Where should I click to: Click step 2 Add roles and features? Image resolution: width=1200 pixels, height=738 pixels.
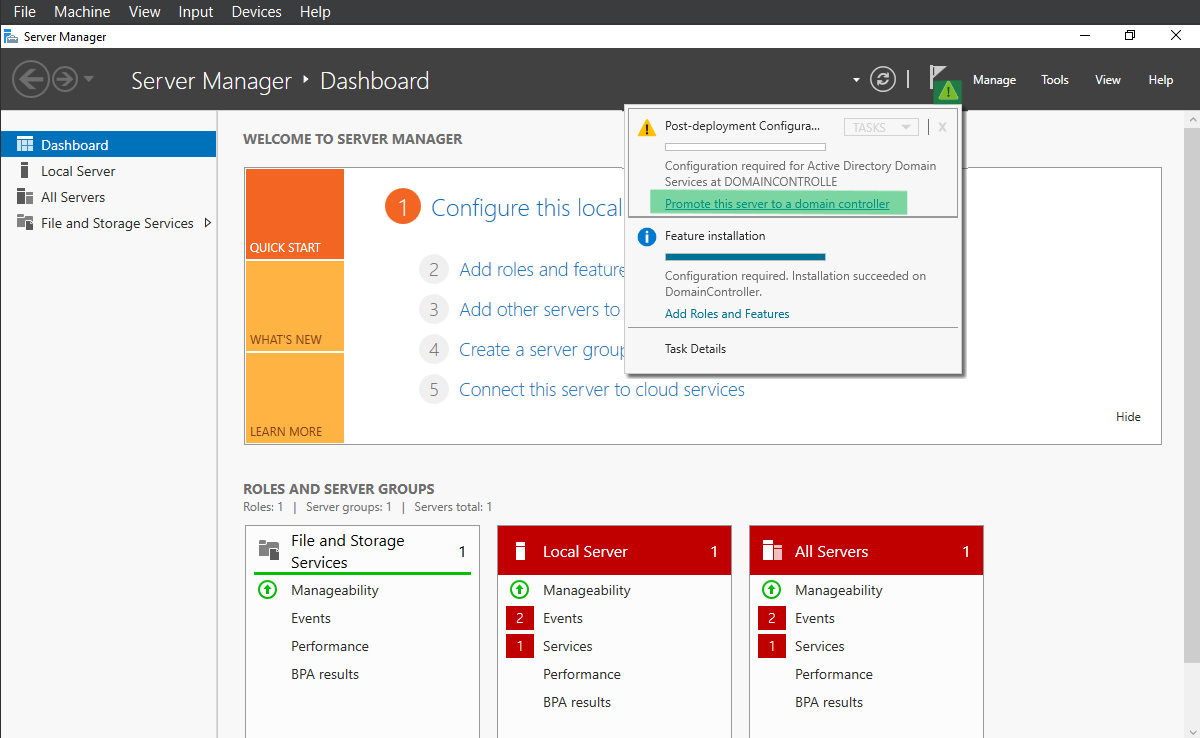[x=542, y=269]
